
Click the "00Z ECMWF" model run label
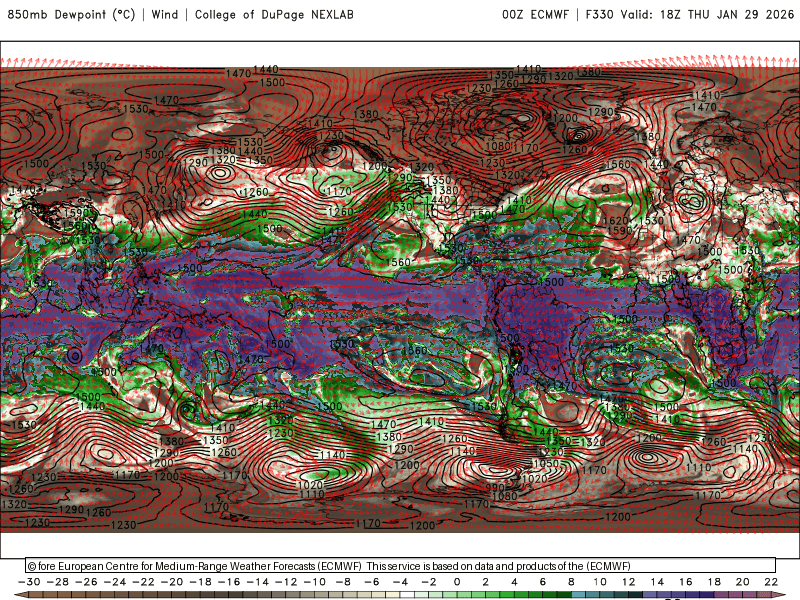click(535, 14)
